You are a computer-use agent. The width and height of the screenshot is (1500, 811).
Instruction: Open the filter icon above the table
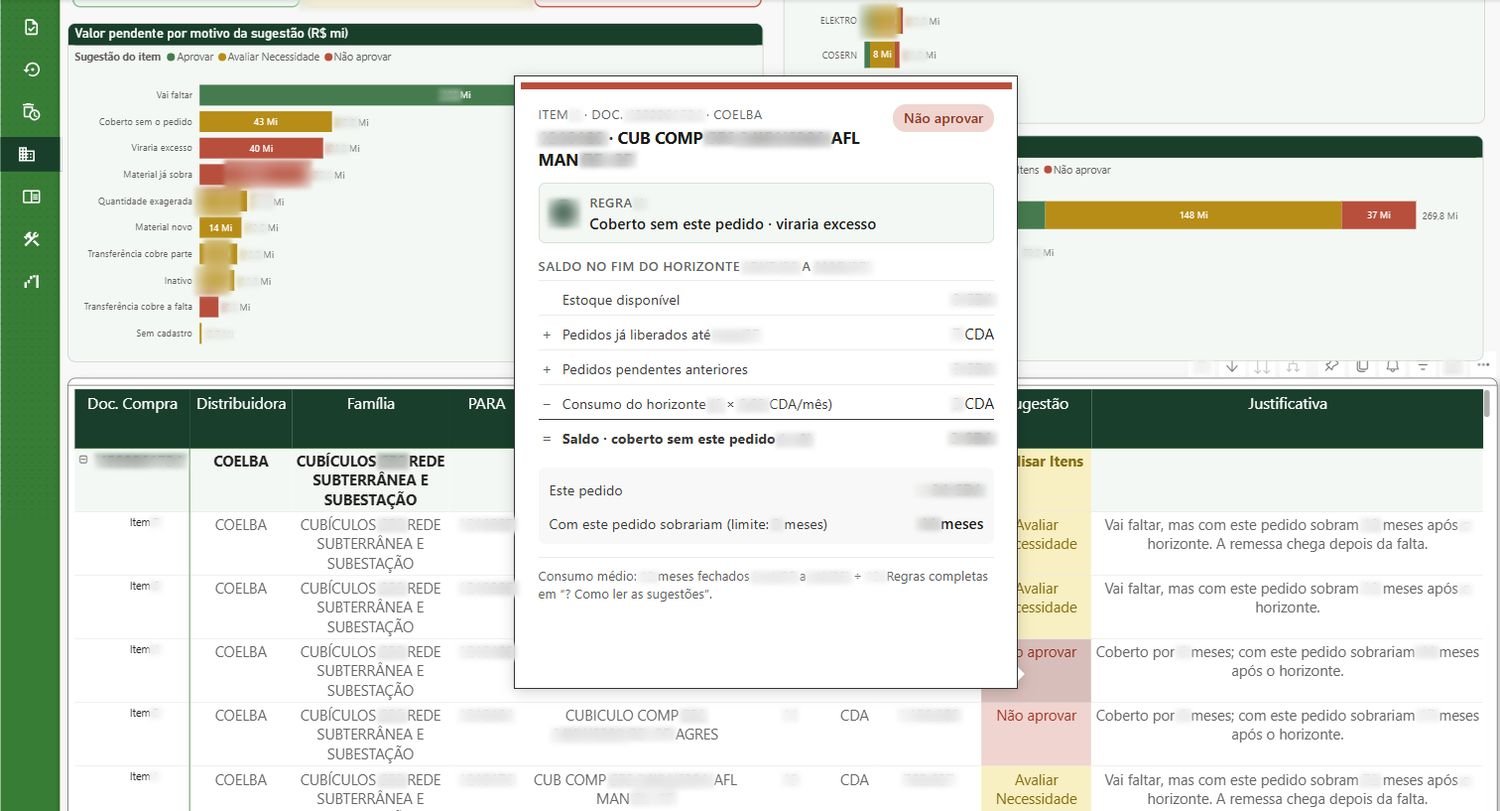pyautogui.click(x=1423, y=367)
